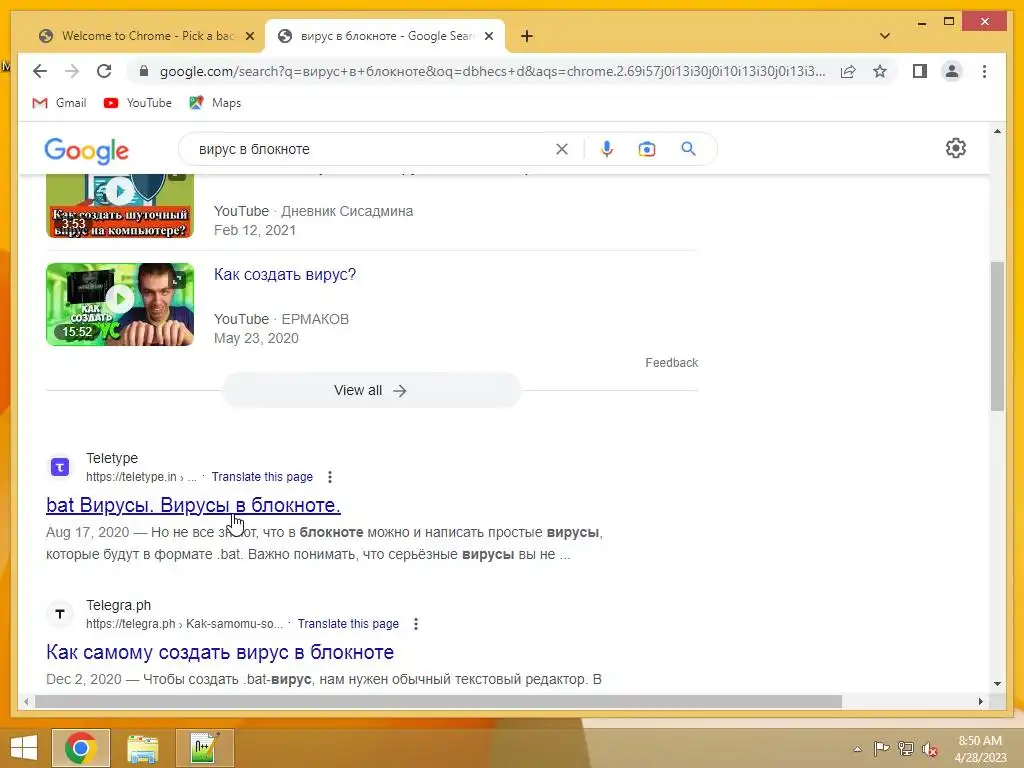Open the Action Center flag icon

(x=881, y=749)
